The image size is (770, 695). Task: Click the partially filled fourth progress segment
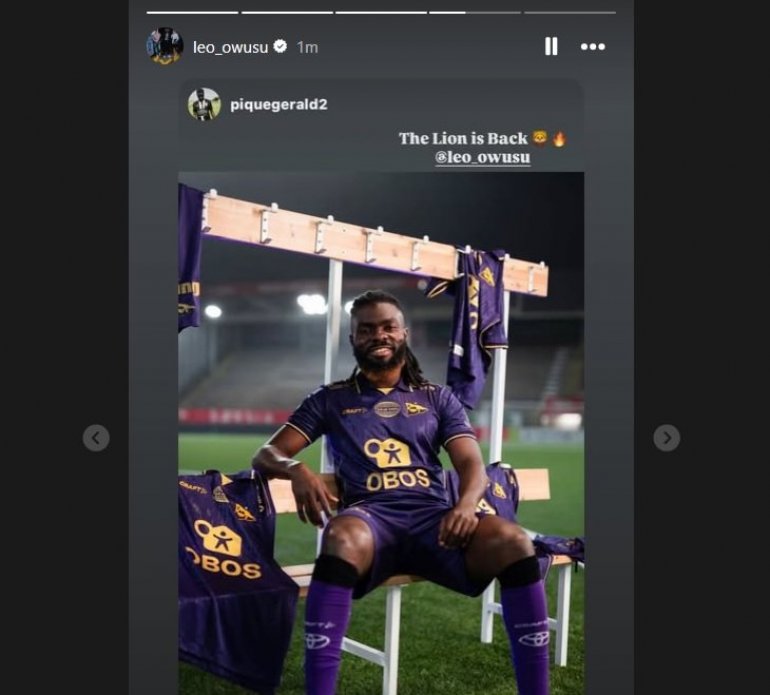point(475,12)
